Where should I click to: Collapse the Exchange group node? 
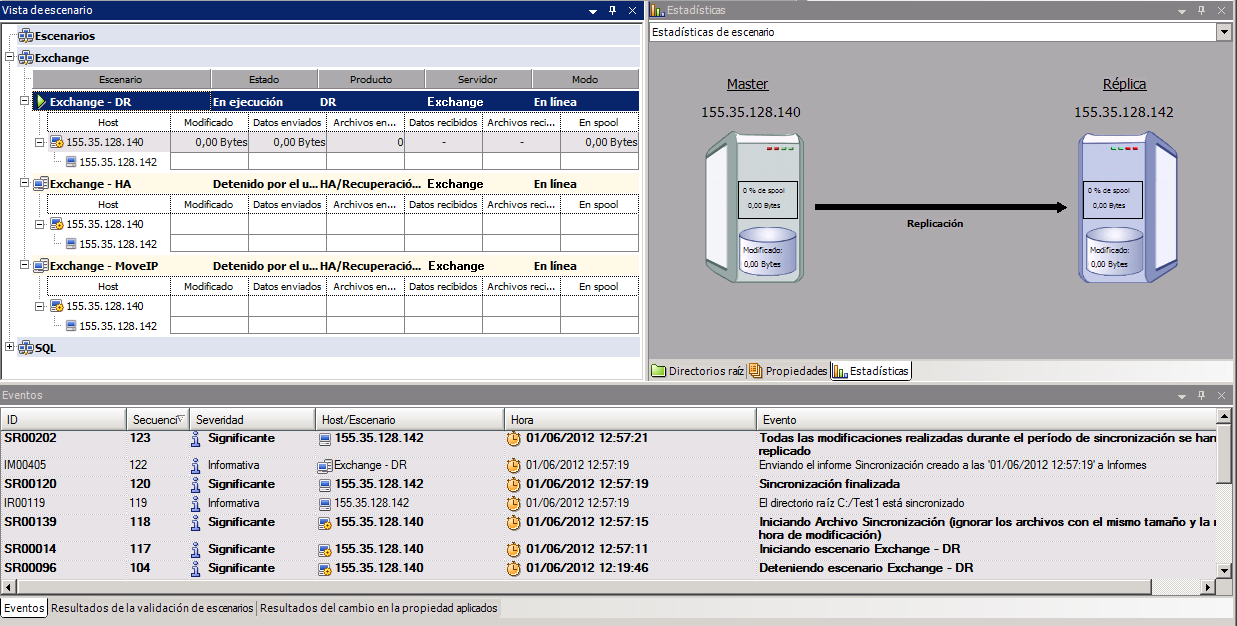pos(10,58)
